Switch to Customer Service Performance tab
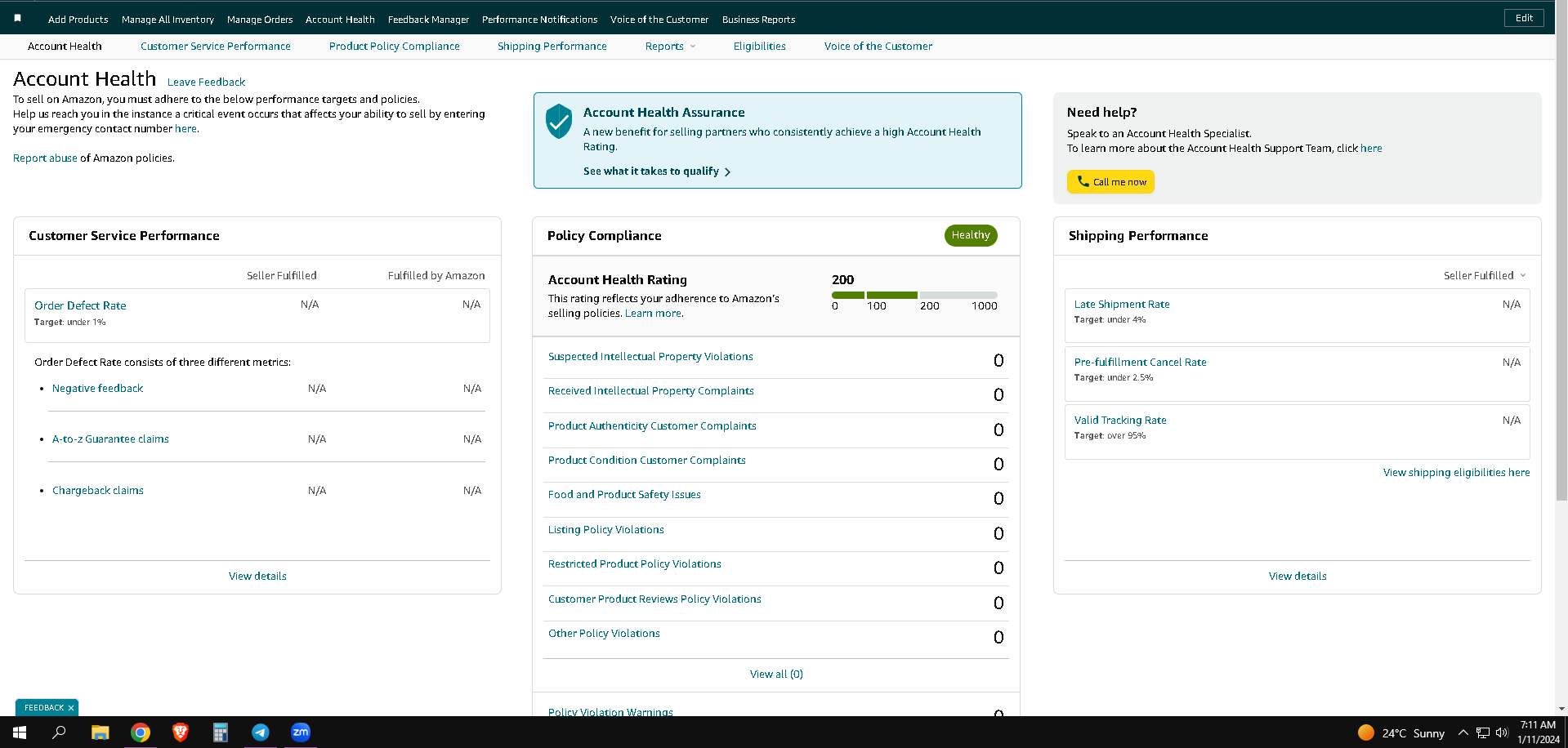1568x748 pixels. click(216, 47)
